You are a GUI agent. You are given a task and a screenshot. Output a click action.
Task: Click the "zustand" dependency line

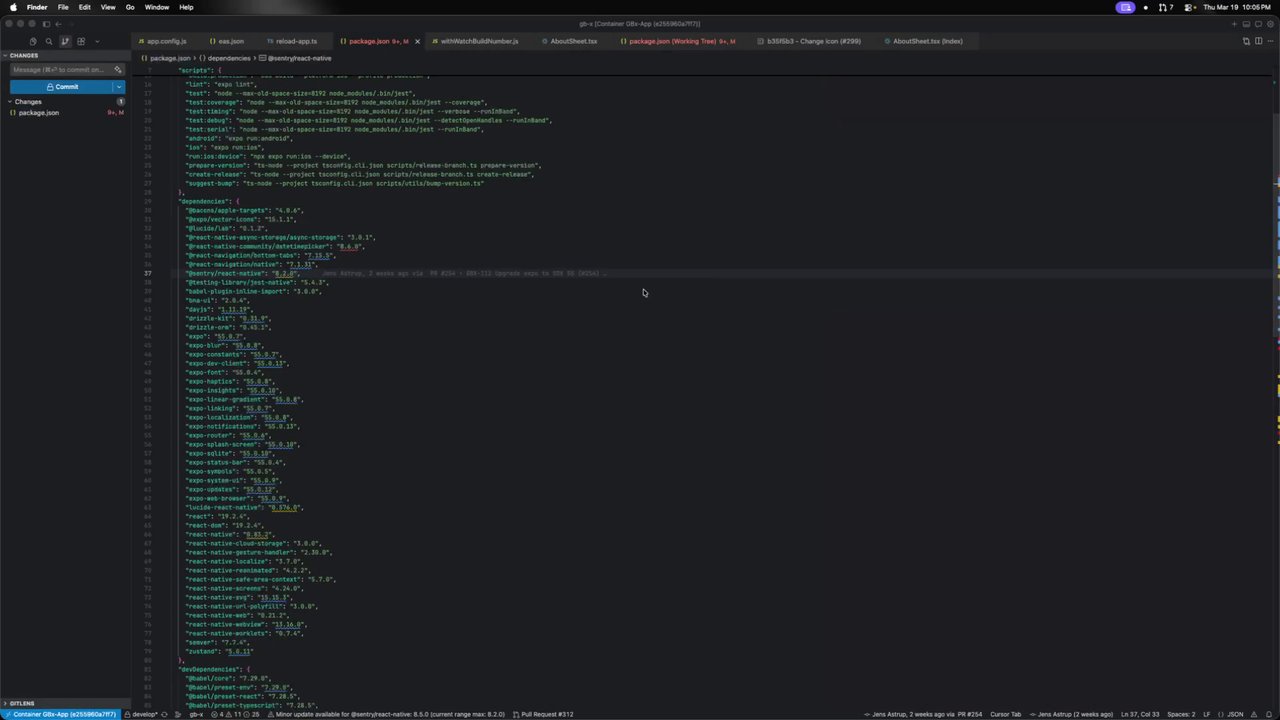tap(219, 651)
